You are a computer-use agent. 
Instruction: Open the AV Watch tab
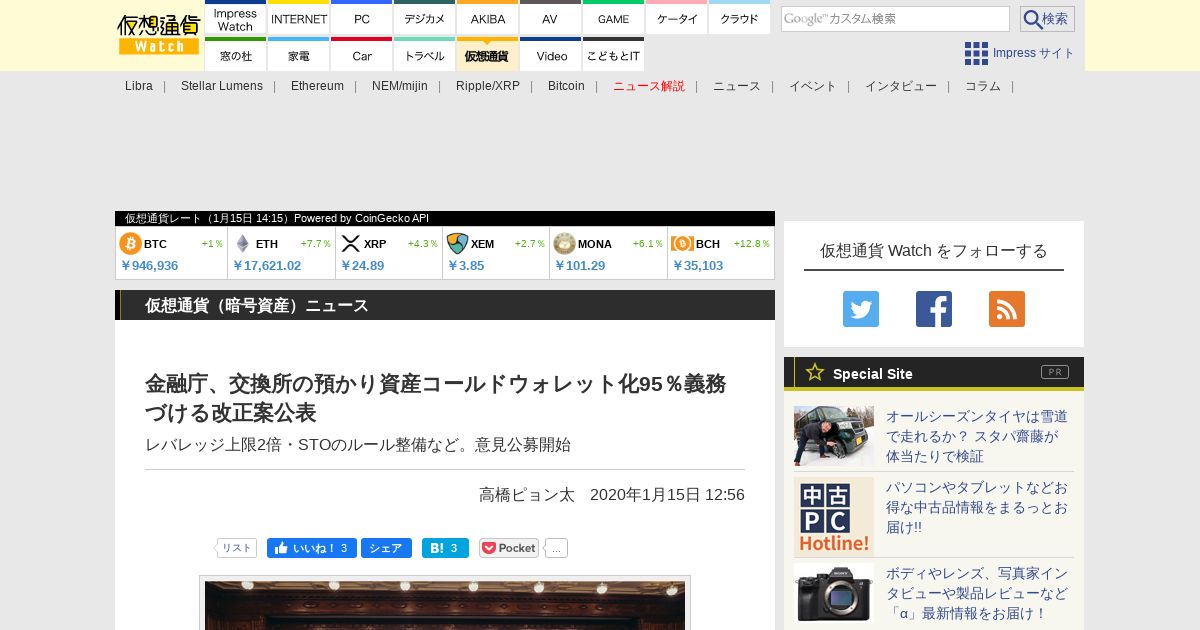coord(550,19)
